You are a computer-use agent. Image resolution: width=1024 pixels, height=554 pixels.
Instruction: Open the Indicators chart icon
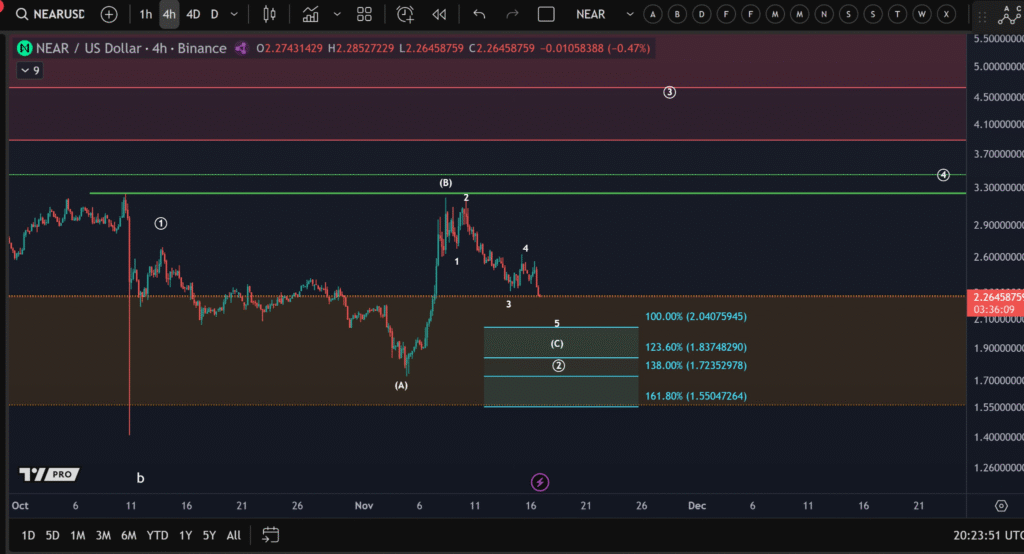coord(311,15)
